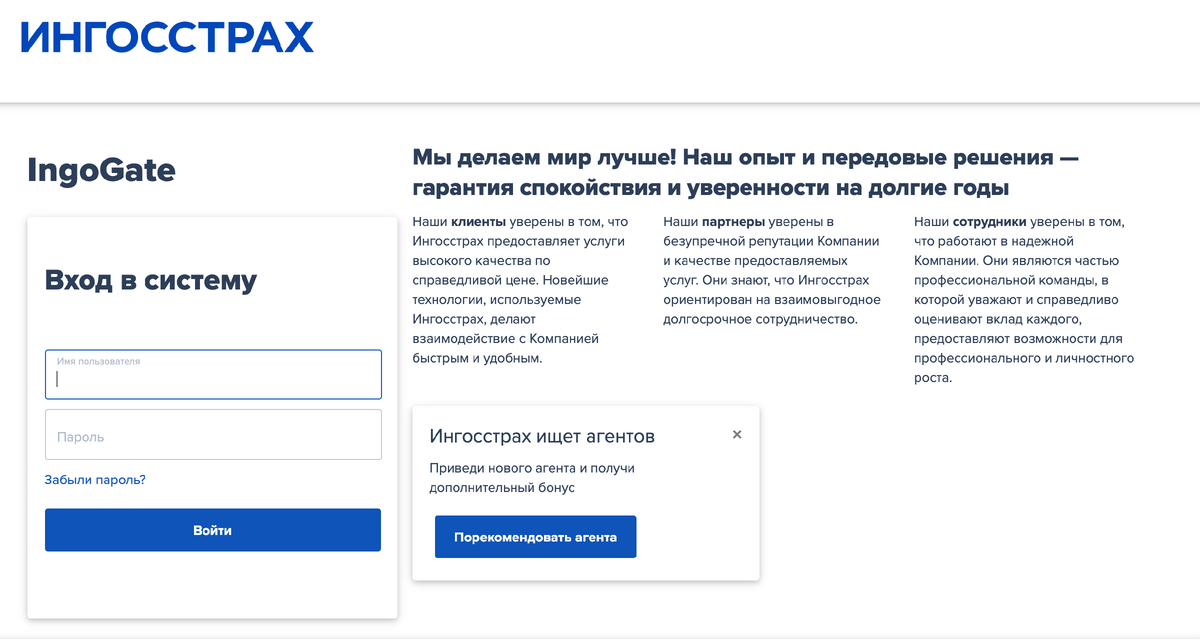Click the Порекомендовать агента button
Image resolution: width=1200 pixels, height=642 pixels.
tap(535, 537)
